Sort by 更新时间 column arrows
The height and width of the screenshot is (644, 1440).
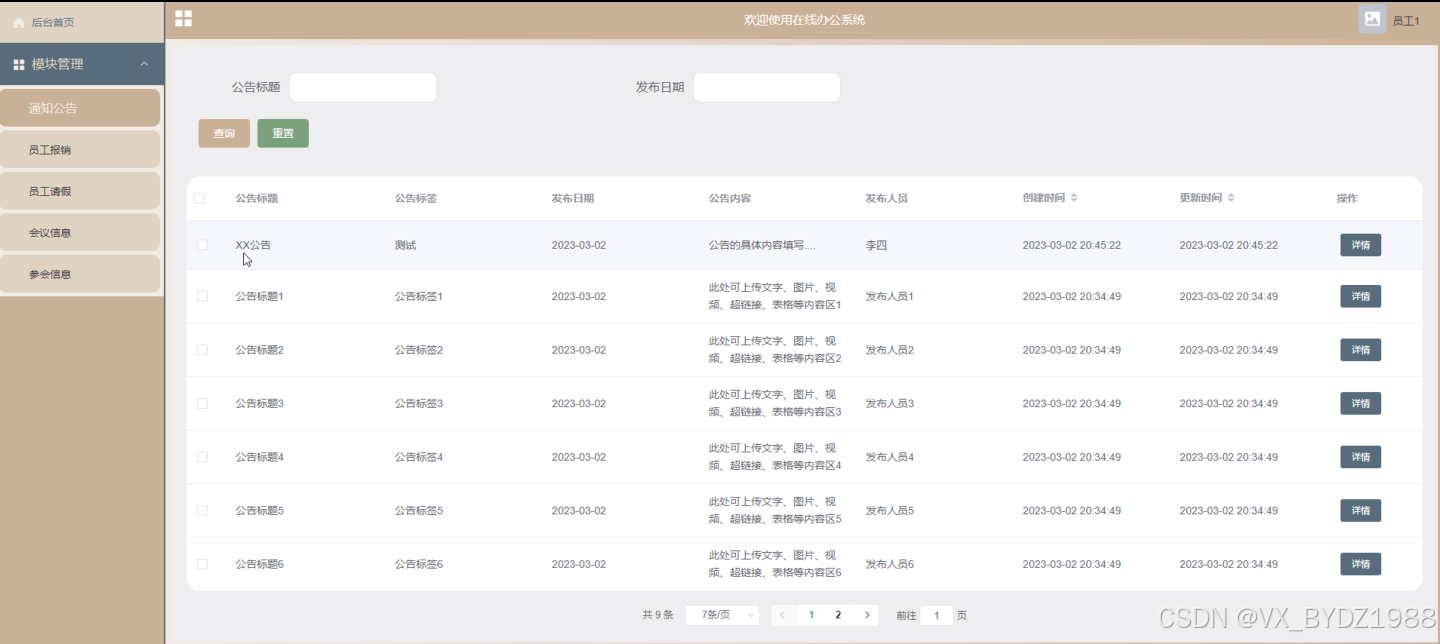coord(1231,198)
